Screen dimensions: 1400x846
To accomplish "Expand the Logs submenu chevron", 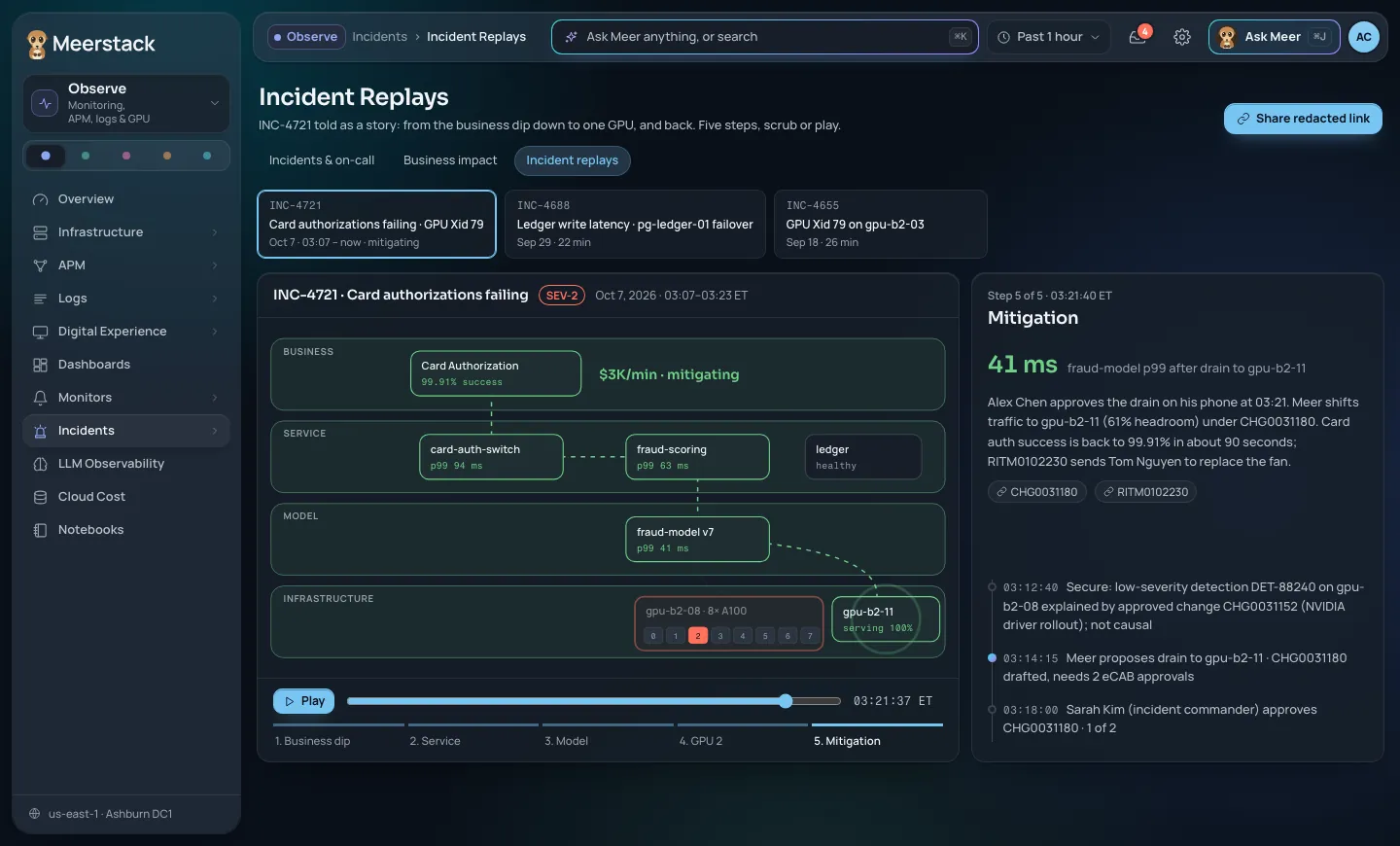I will pyautogui.click(x=215, y=299).
